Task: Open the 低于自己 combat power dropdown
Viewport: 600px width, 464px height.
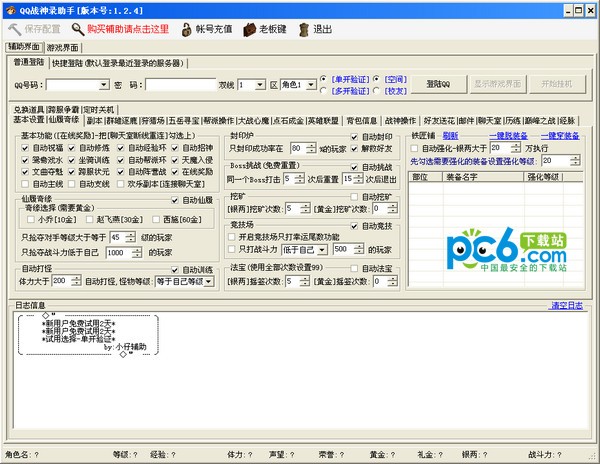Action: pos(323,250)
